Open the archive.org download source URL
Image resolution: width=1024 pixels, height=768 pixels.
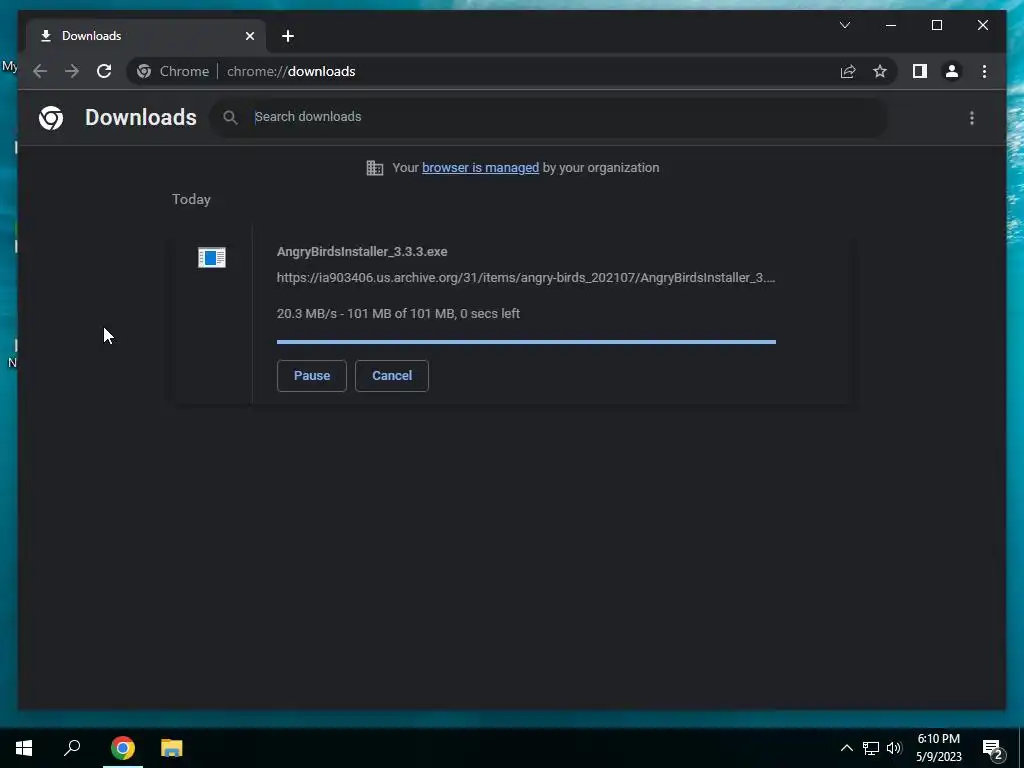526,278
